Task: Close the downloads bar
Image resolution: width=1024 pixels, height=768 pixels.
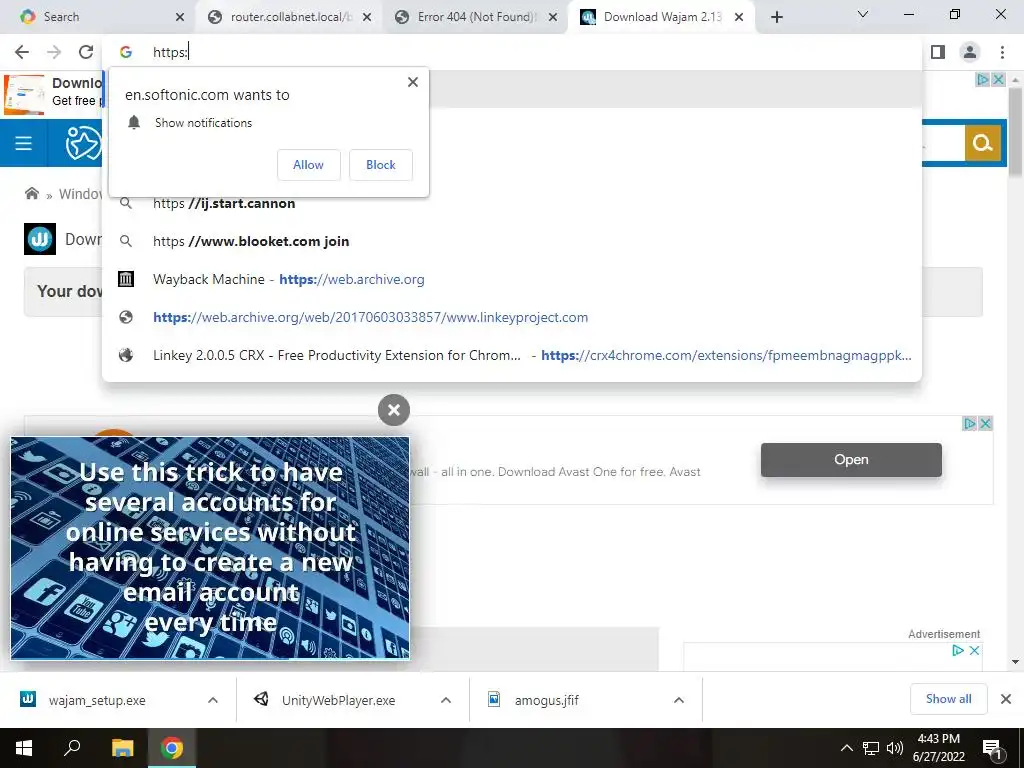Action: coord(1006,699)
